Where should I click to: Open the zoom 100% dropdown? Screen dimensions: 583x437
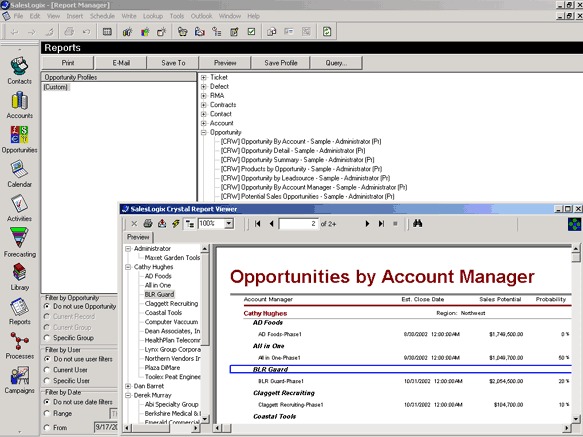229,224
